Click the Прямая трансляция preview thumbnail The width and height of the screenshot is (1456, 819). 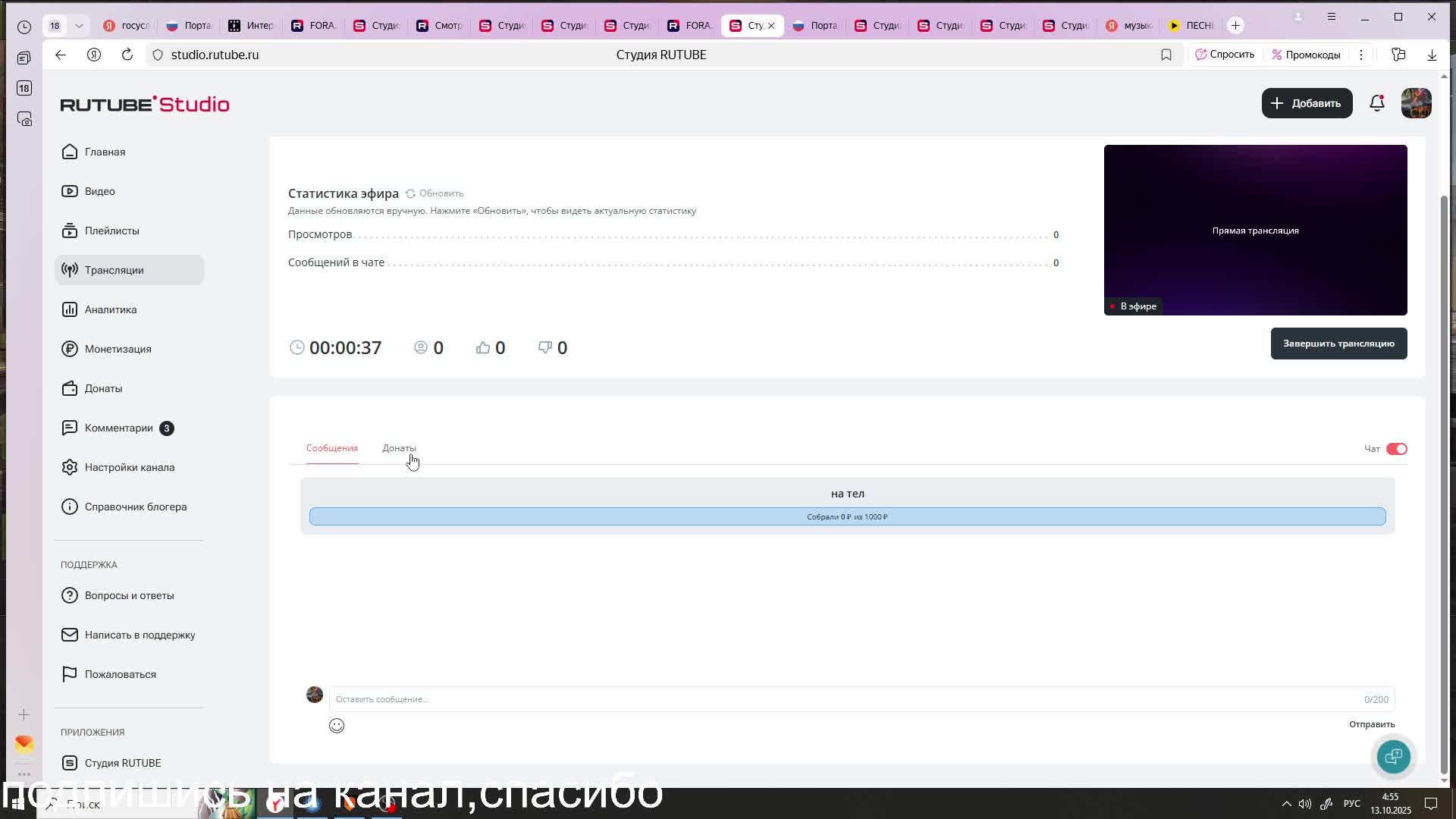tap(1255, 230)
